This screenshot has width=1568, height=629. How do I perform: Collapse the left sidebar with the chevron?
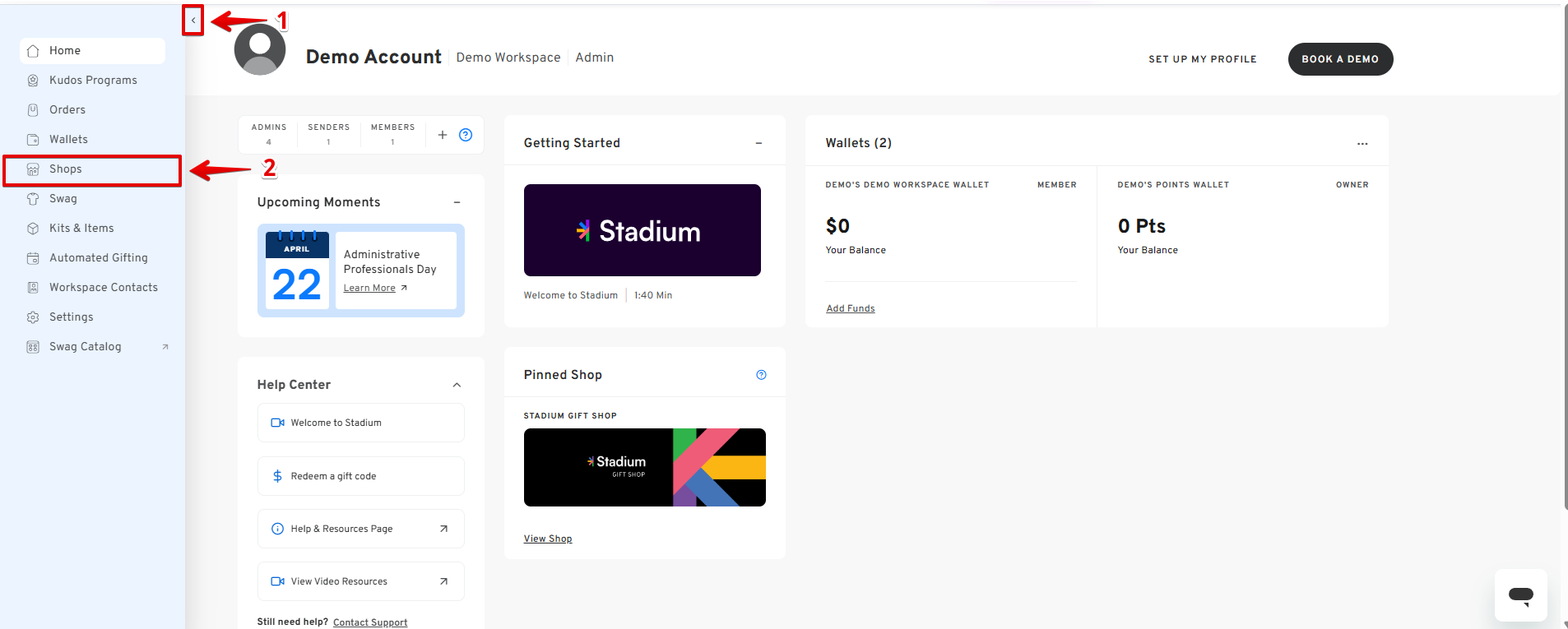tap(193, 21)
